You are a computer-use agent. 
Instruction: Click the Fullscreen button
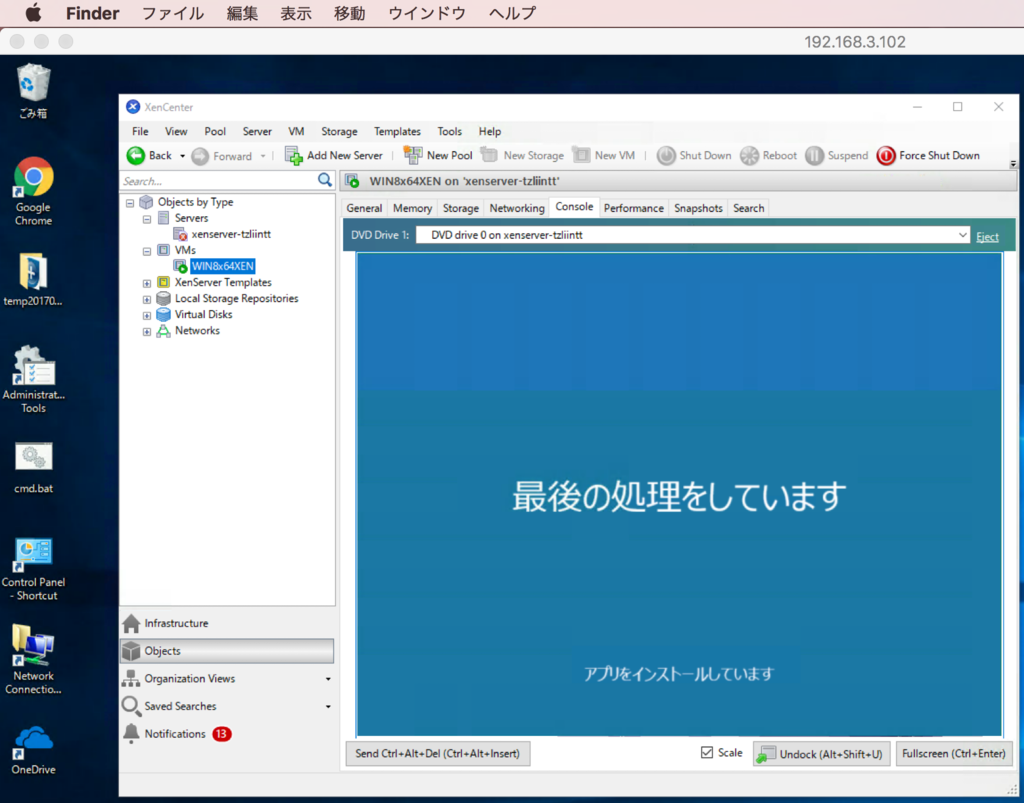tap(953, 753)
